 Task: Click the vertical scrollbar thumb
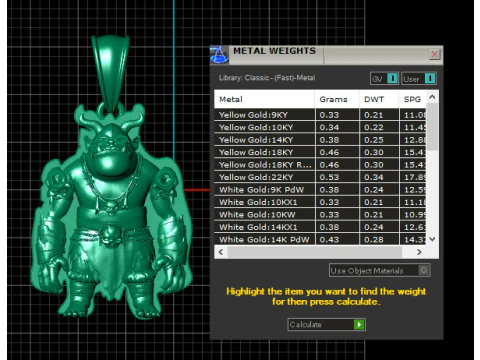click(x=432, y=126)
